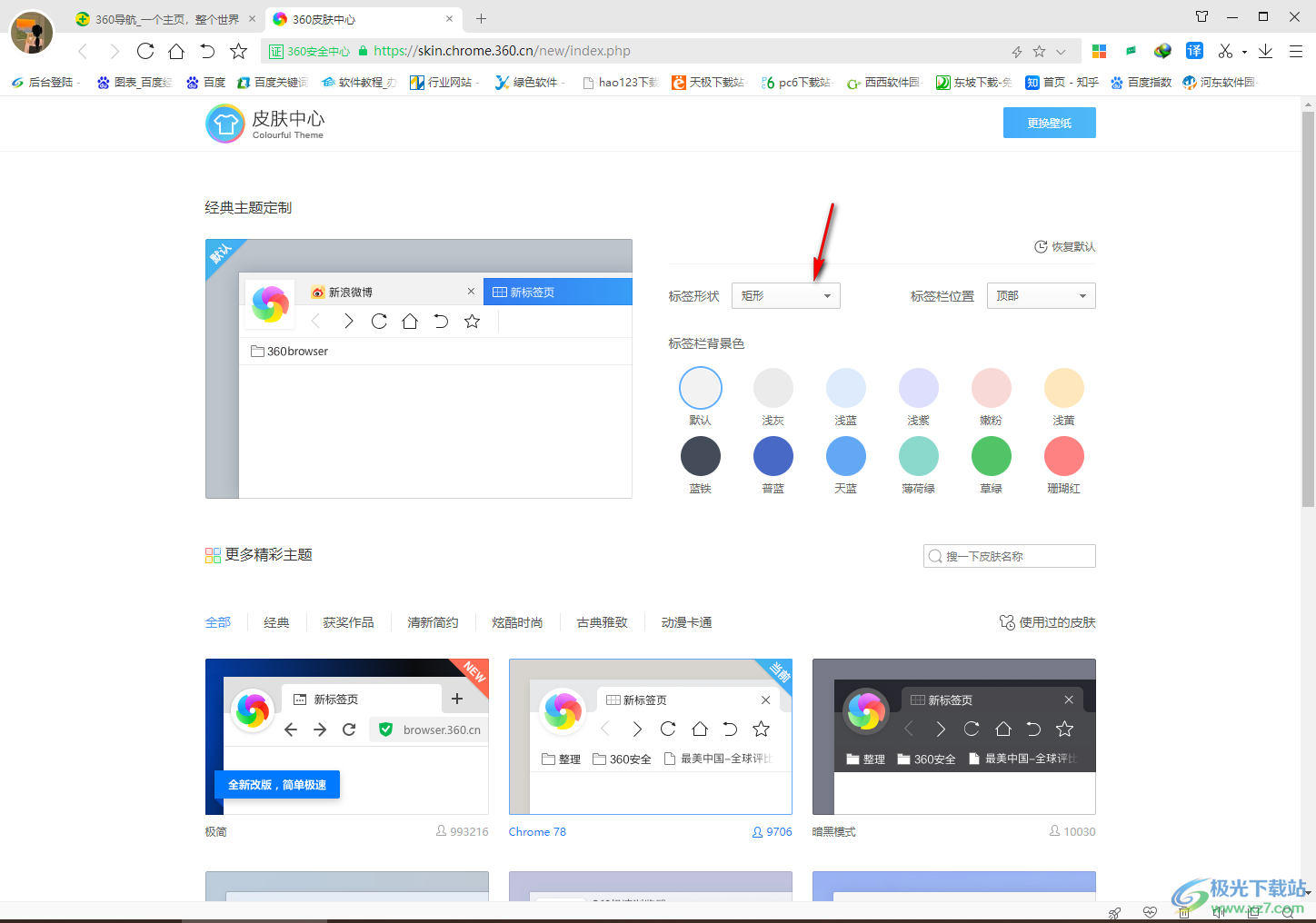Select the 古典雅致 category tab
This screenshot has width=1316, height=923.
click(602, 622)
